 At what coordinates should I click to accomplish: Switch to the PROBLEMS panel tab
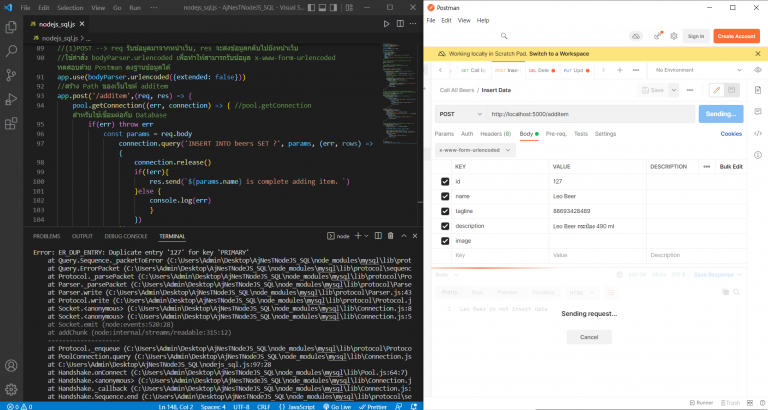click(47, 236)
